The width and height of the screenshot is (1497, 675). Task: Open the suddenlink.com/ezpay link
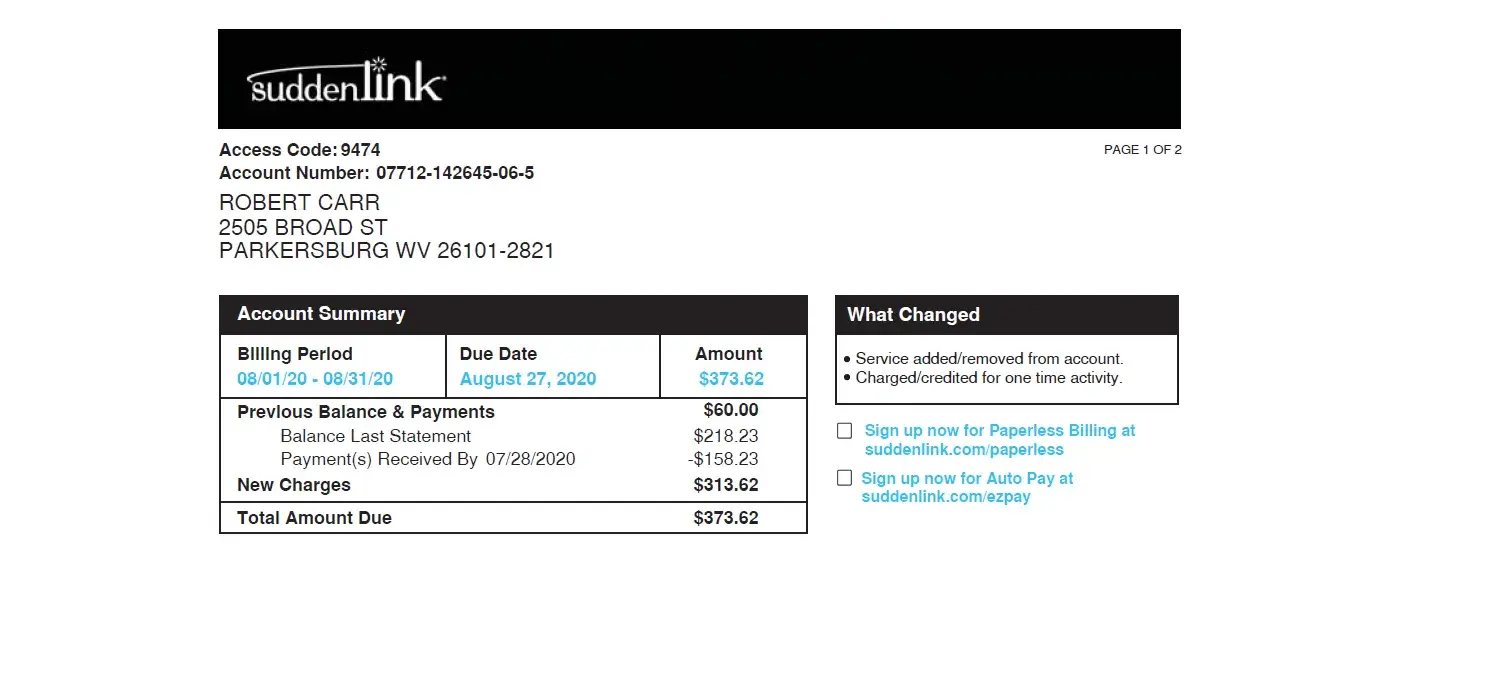(945, 497)
